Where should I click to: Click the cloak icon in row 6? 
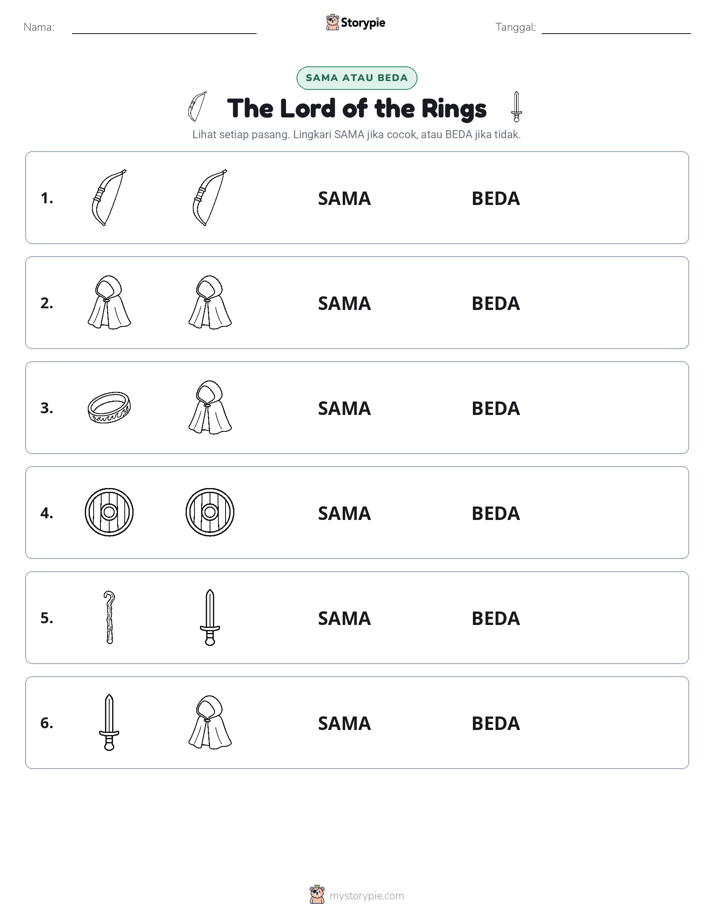(210, 722)
